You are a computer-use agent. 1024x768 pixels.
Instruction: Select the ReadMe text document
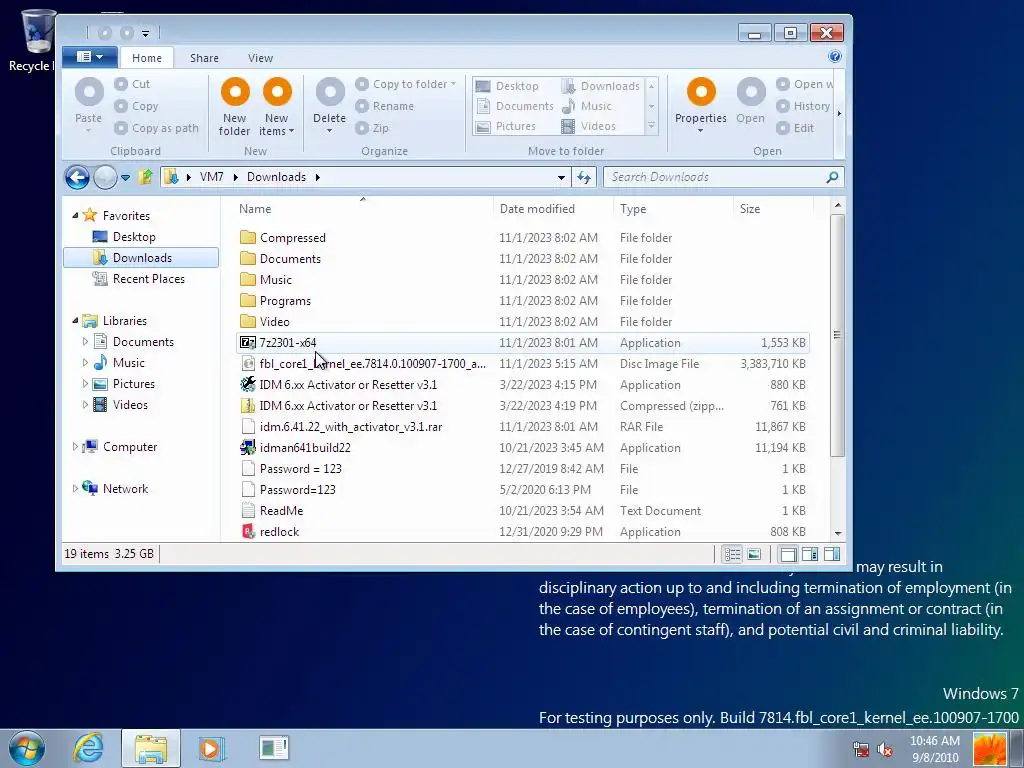tap(522, 511)
